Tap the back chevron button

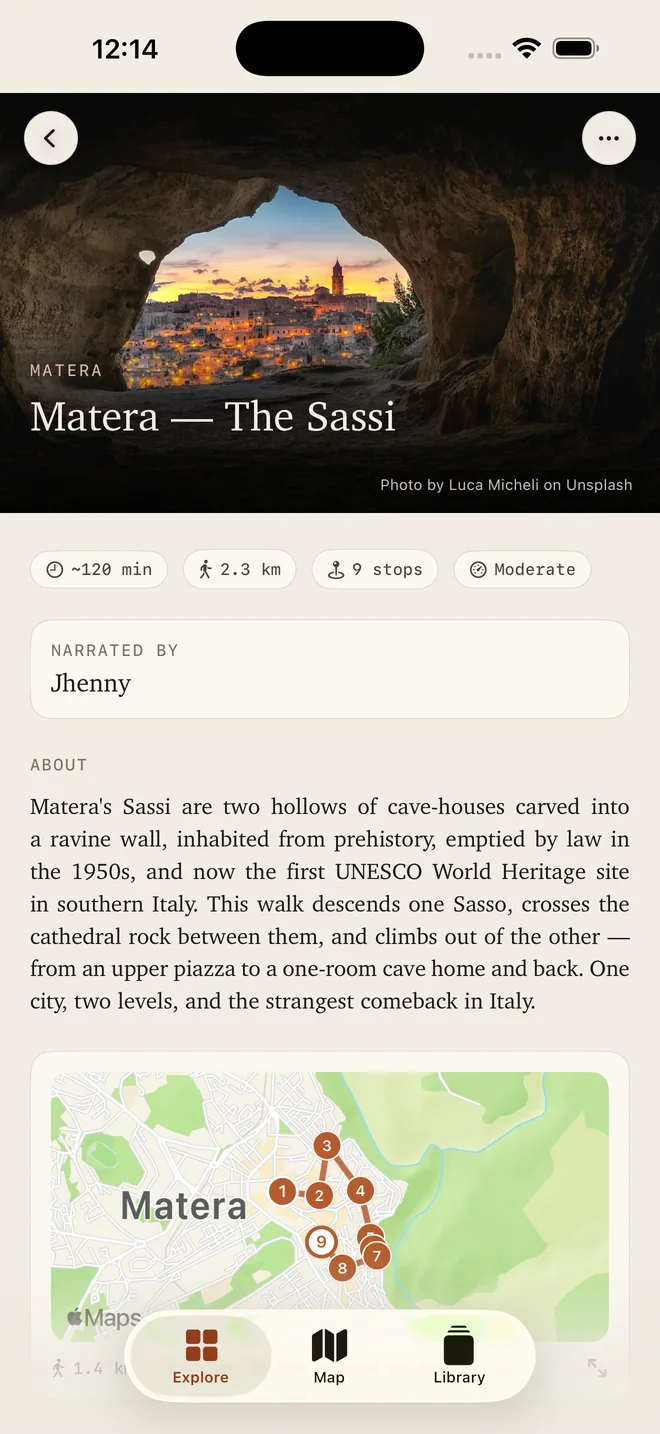pyautogui.click(x=51, y=138)
